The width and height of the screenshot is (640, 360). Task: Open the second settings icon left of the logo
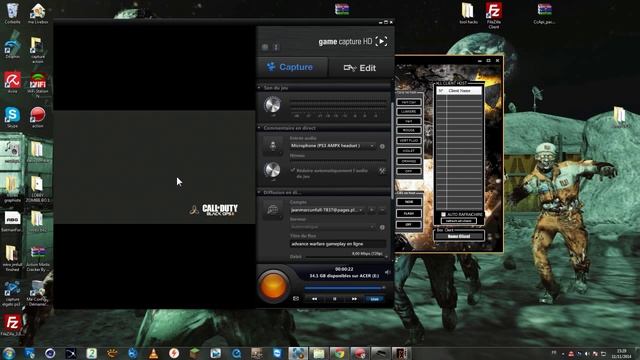276,47
